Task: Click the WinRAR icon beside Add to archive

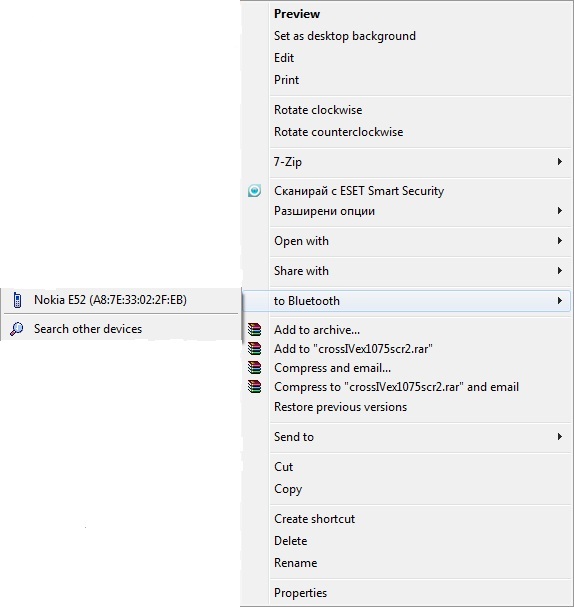Action: 254,330
